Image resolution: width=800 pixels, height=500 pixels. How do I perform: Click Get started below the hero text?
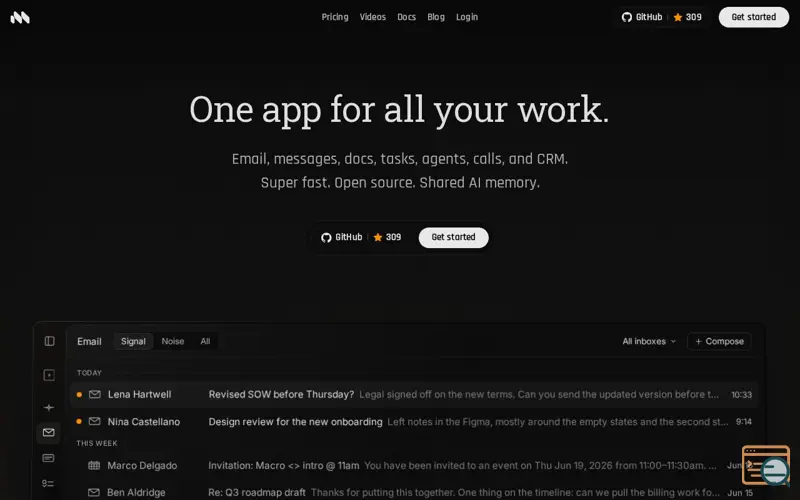point(454,237)
